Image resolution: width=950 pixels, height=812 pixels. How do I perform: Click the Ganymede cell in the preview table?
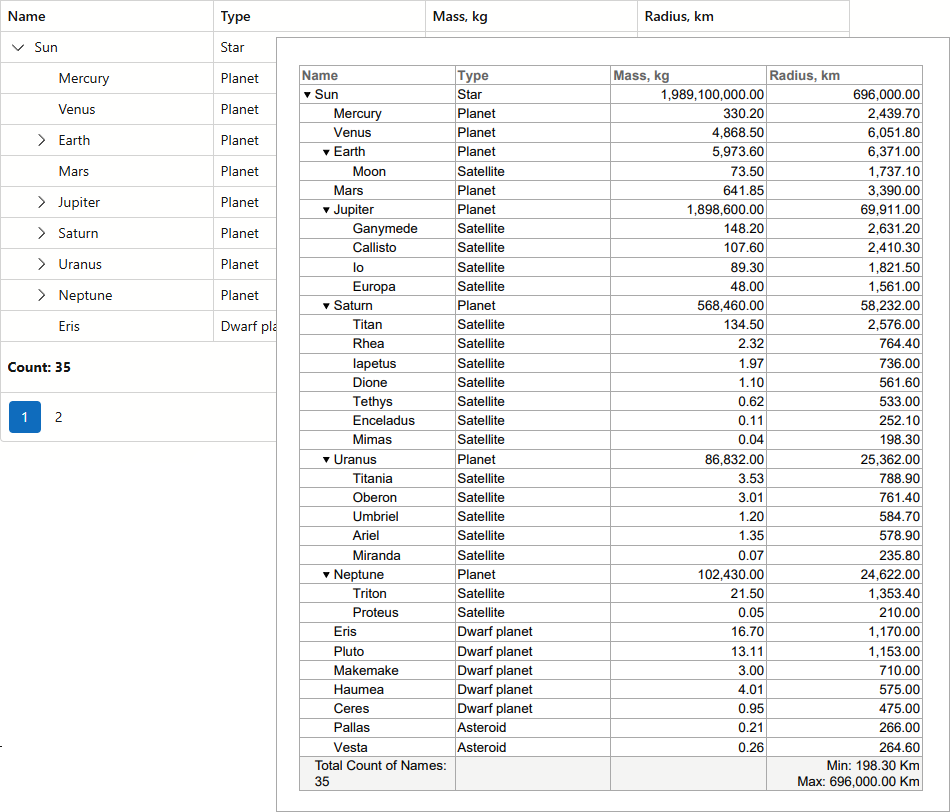click(x=385, y=229)
